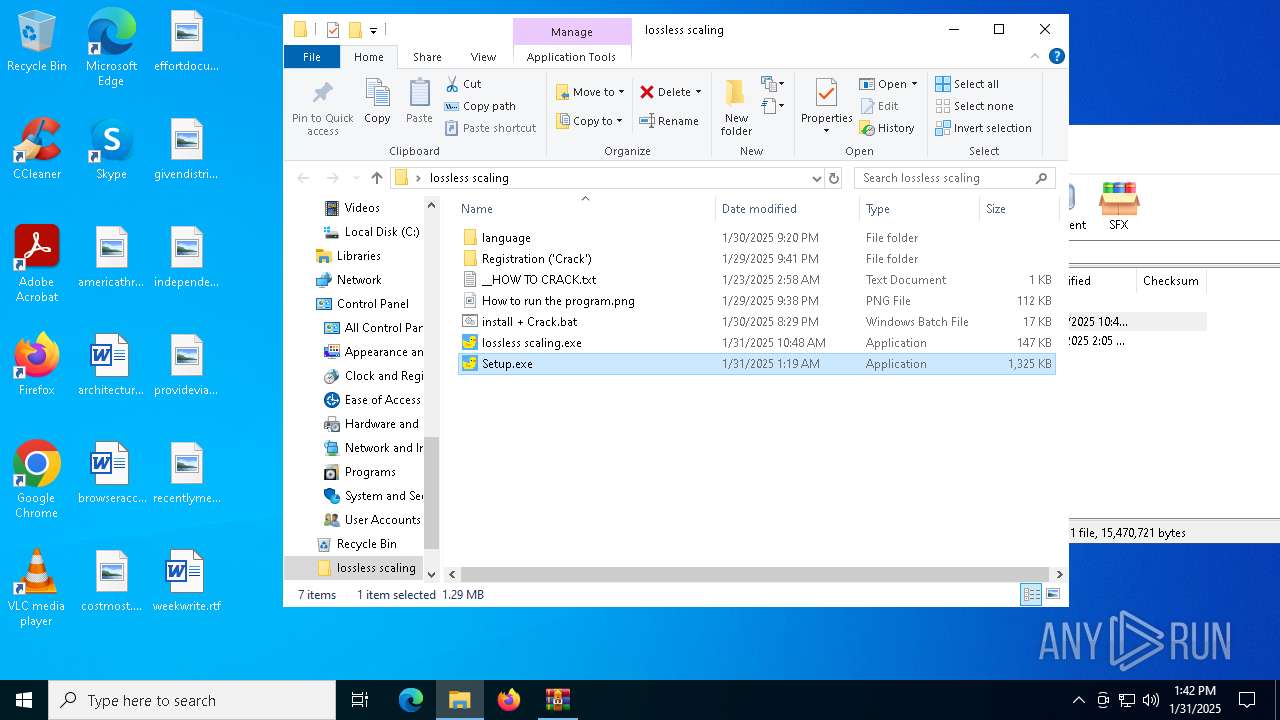This screenshot has height=720, width=1280.
Task: Open the Copy to dropdown
Action: (x=590, y=121)
